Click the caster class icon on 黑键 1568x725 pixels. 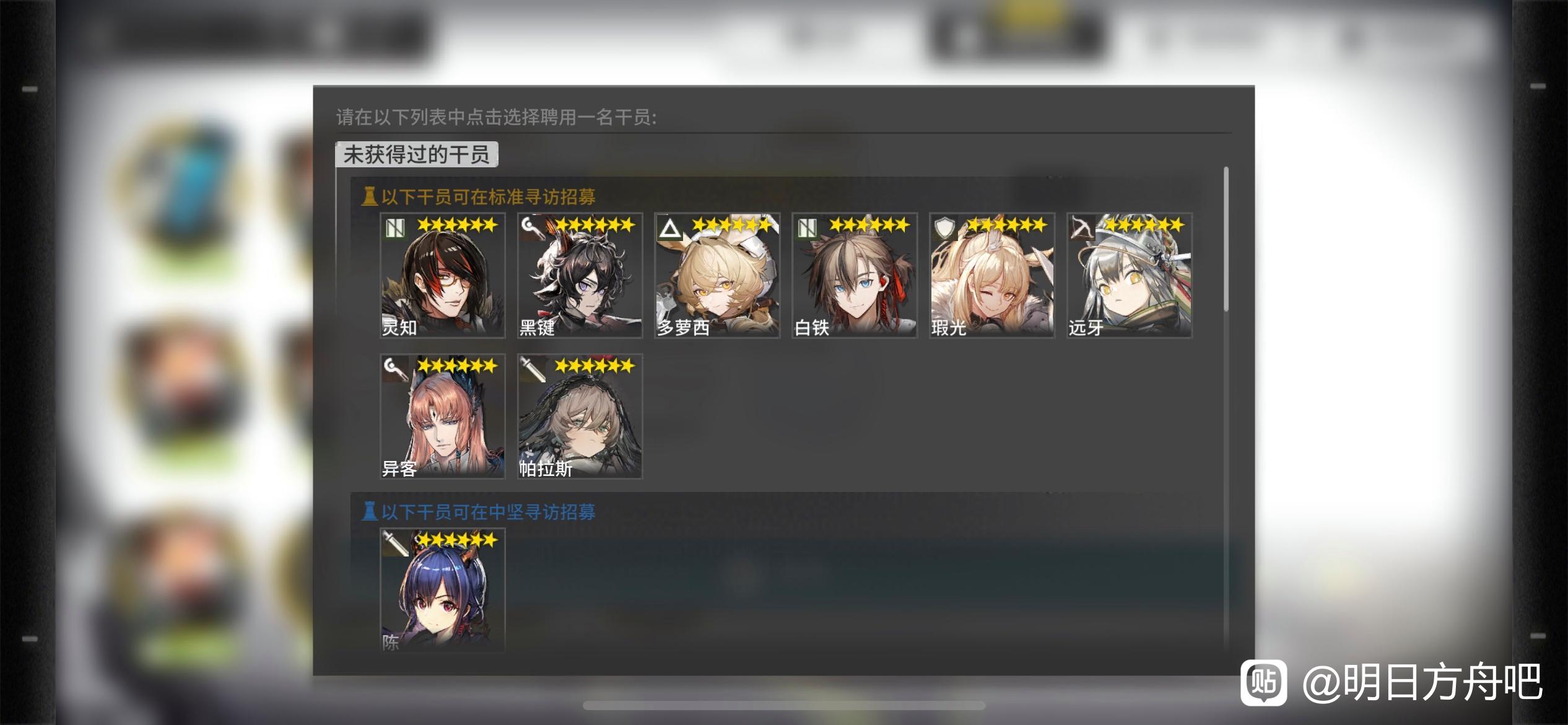532,227
